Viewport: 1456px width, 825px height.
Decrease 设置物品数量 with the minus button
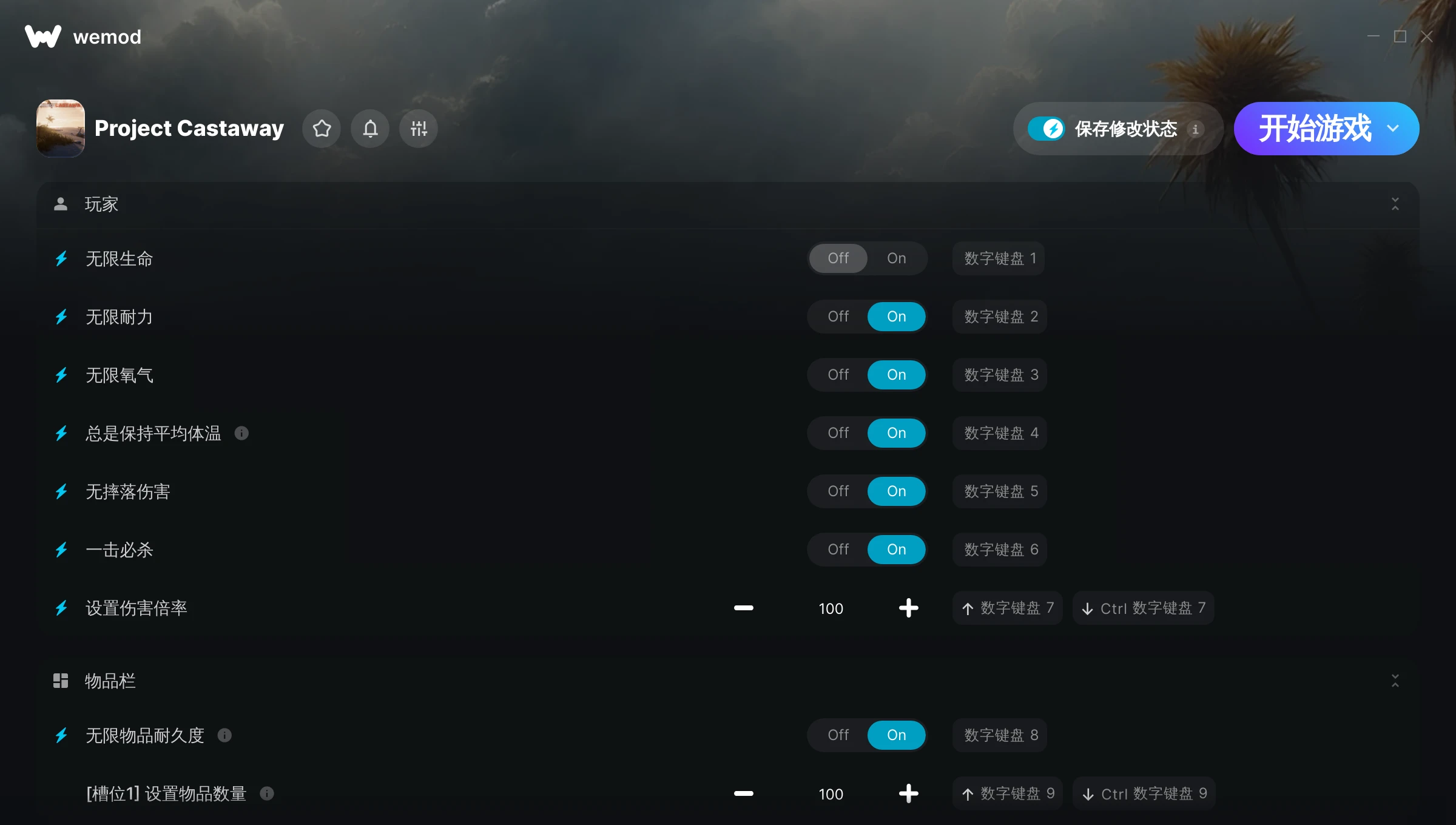tap(744, 793)
